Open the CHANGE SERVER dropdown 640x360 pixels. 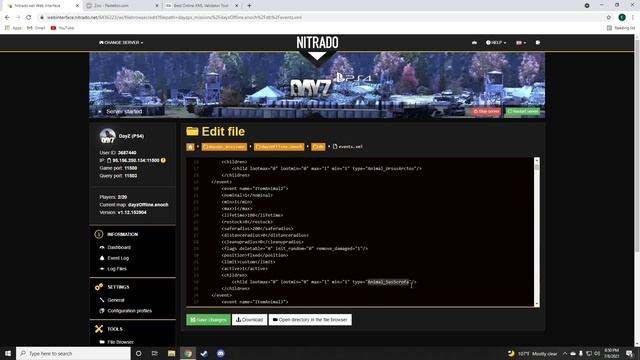point(121,42)
